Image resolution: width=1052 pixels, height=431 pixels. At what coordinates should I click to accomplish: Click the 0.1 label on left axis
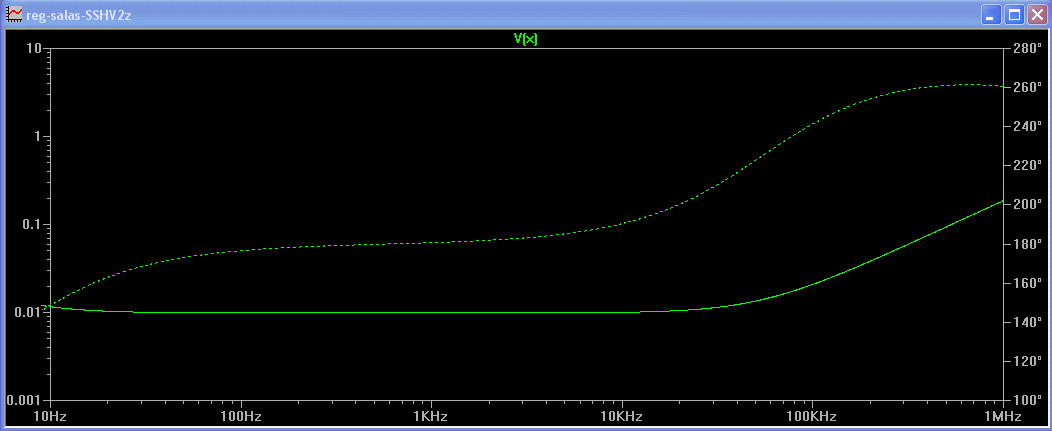(32, 224)
